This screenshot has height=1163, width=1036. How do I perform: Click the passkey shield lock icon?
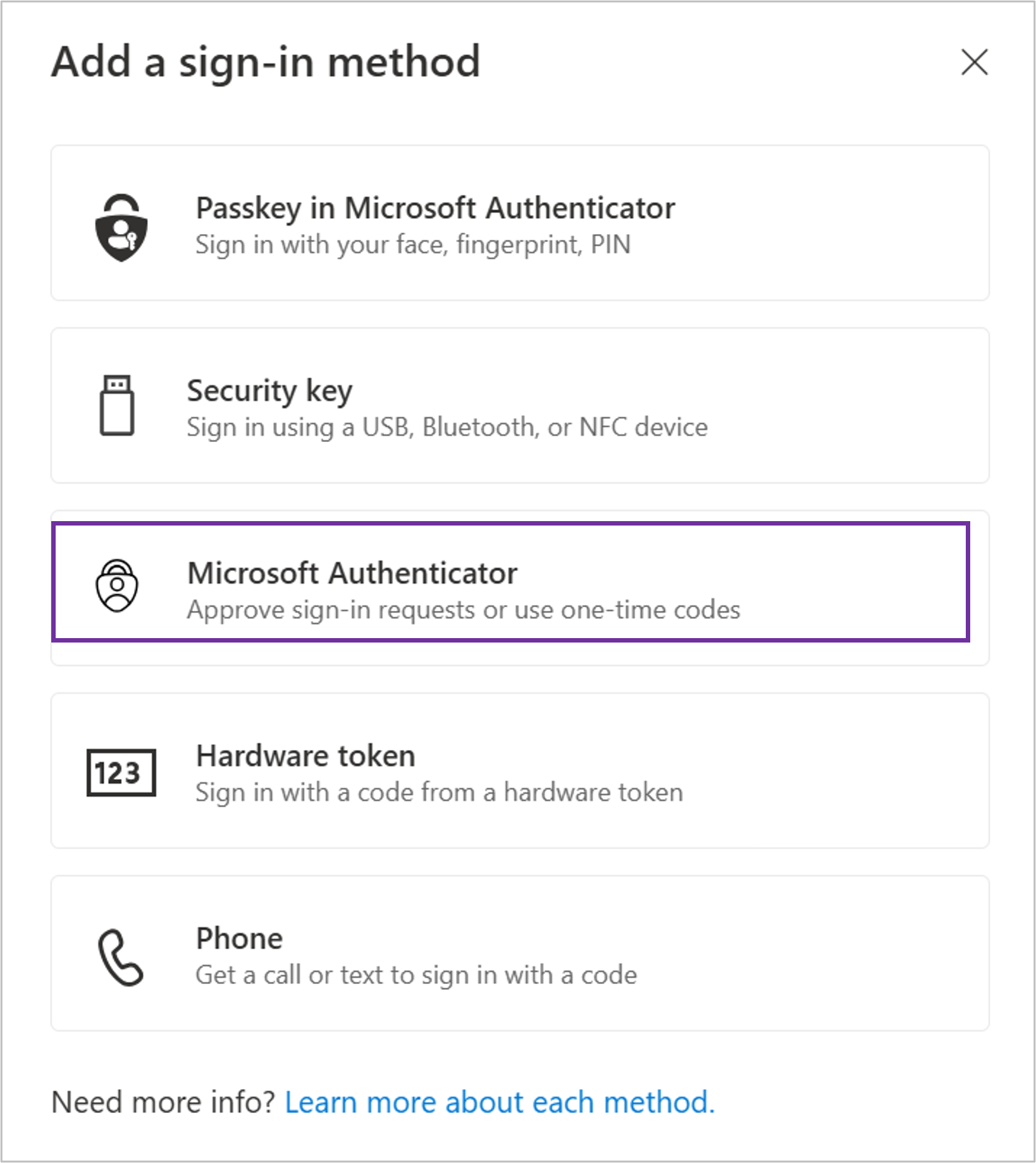pyautogui.click(x=121, y=228)
